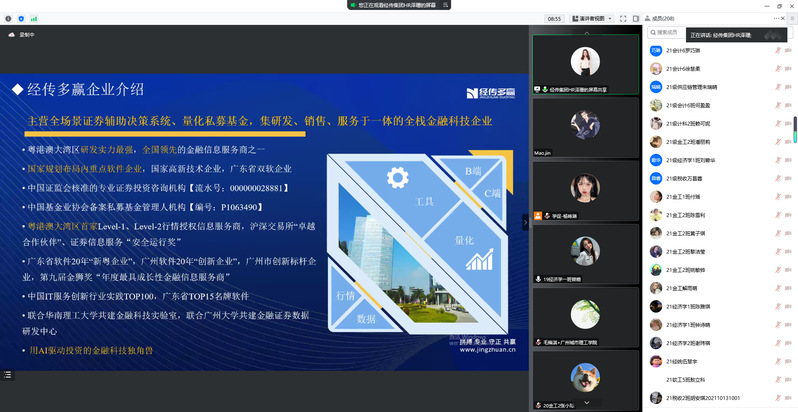This screenshot has width=798, height=412.
Task: Click the B端 label on the slide graphic
Action: click(x=473, y=171)
